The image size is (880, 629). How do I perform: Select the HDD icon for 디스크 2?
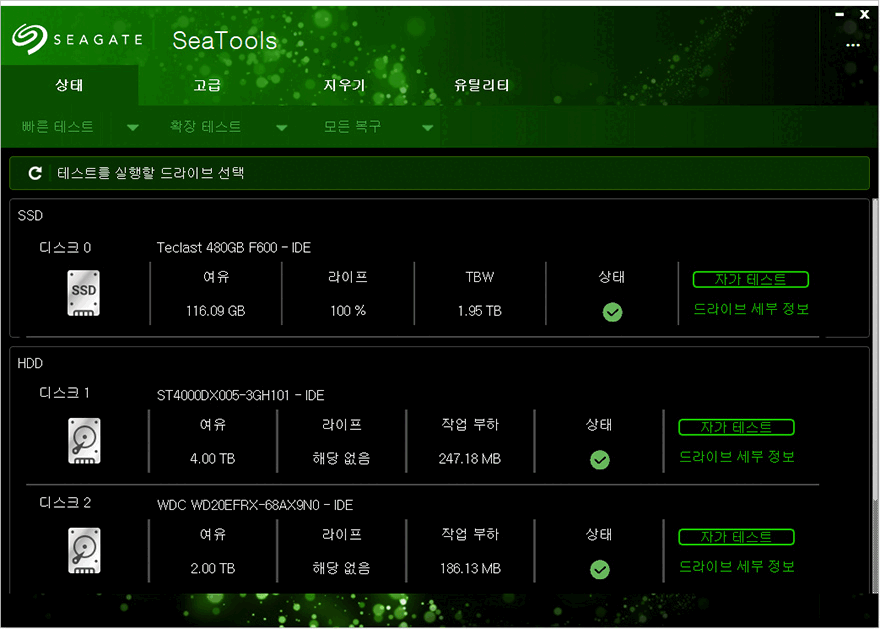point(84,550)
